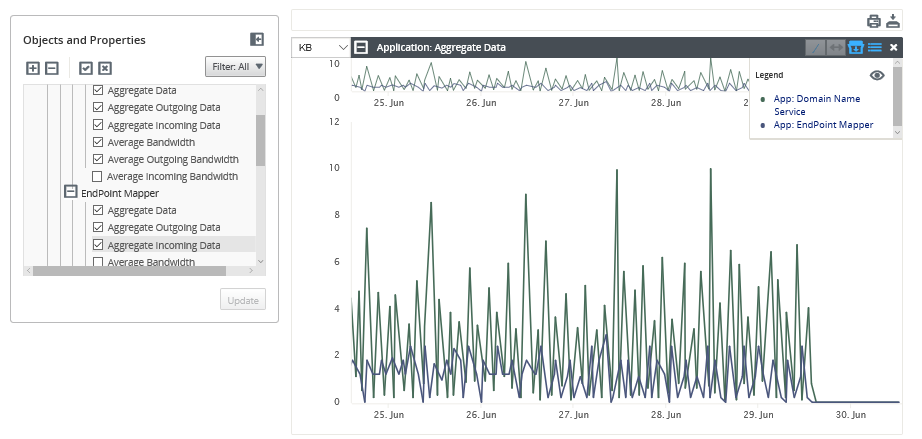Screen dimensions: 922x439
Task: Click the blue archive box icon
Action: [856, 48]
